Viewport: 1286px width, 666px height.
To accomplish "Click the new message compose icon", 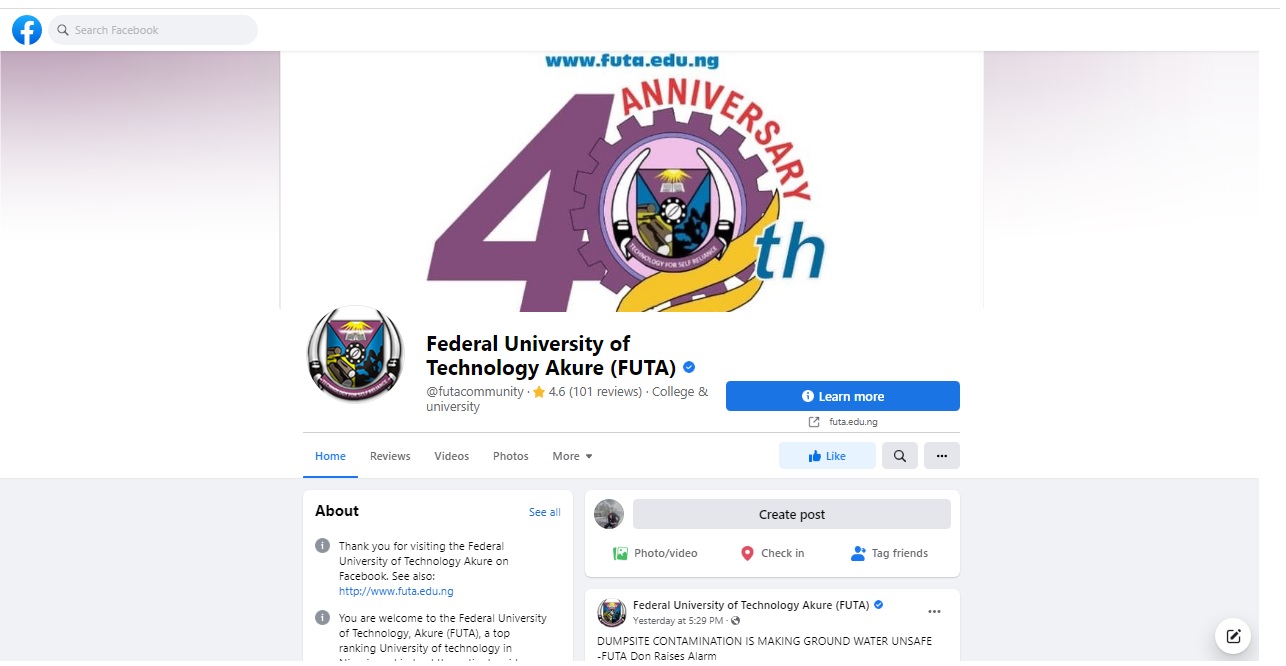I will click(x=1233, y=636).
